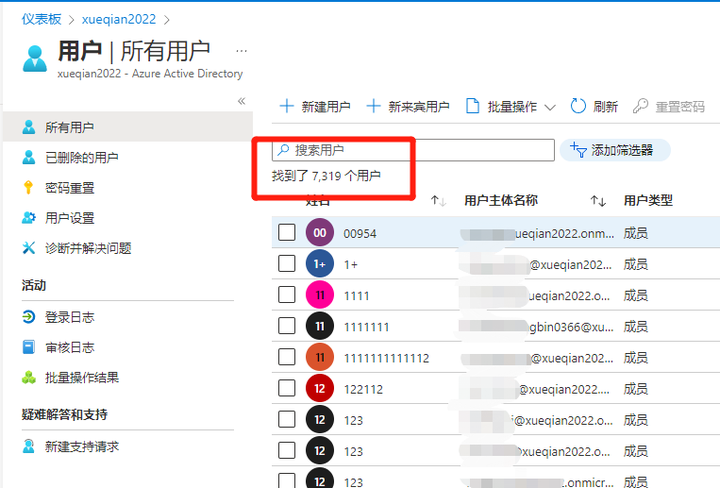The width and height of the screenshot is (720, 488).
Task: Click the 新建用户 label
Action: click(x=326, y=107)
